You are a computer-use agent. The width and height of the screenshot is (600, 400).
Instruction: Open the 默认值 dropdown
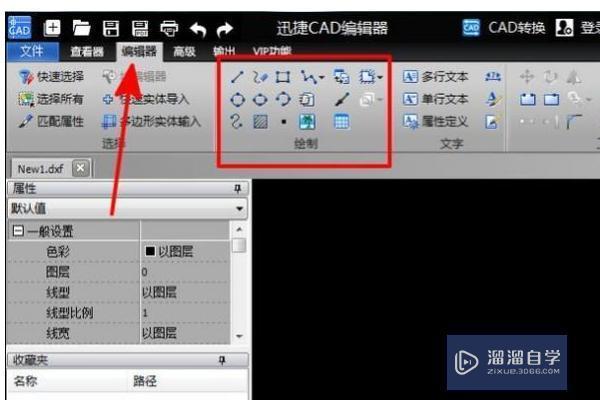(x=240, y=209)
